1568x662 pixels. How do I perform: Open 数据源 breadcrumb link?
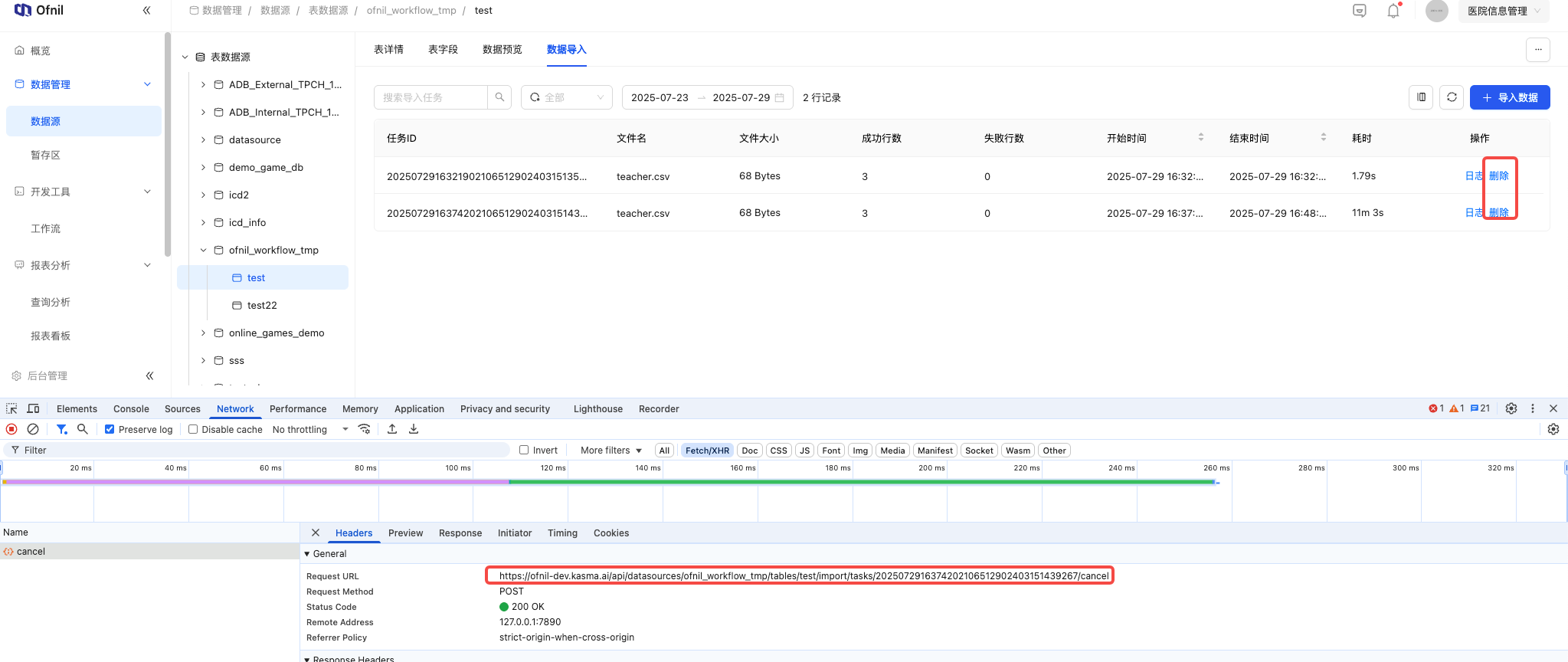pos(275,10)
